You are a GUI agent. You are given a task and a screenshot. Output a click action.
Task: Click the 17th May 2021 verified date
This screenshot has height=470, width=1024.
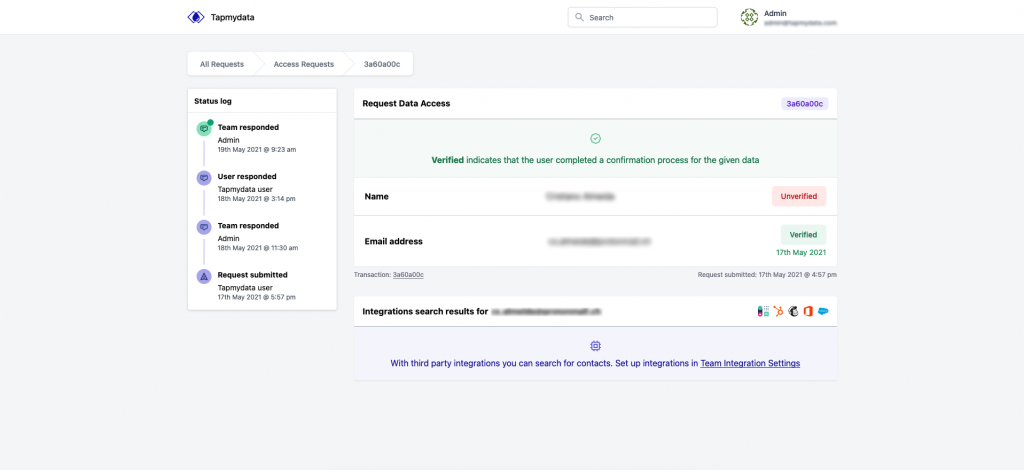point(803,252)
